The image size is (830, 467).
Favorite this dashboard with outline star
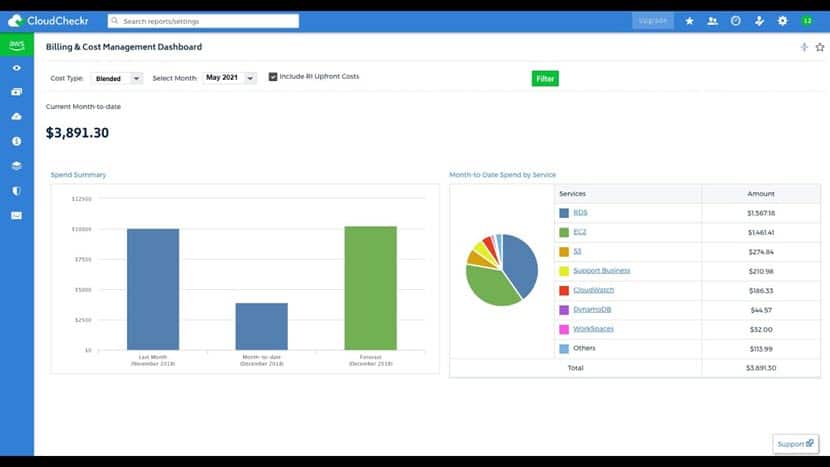pos(820,47)
